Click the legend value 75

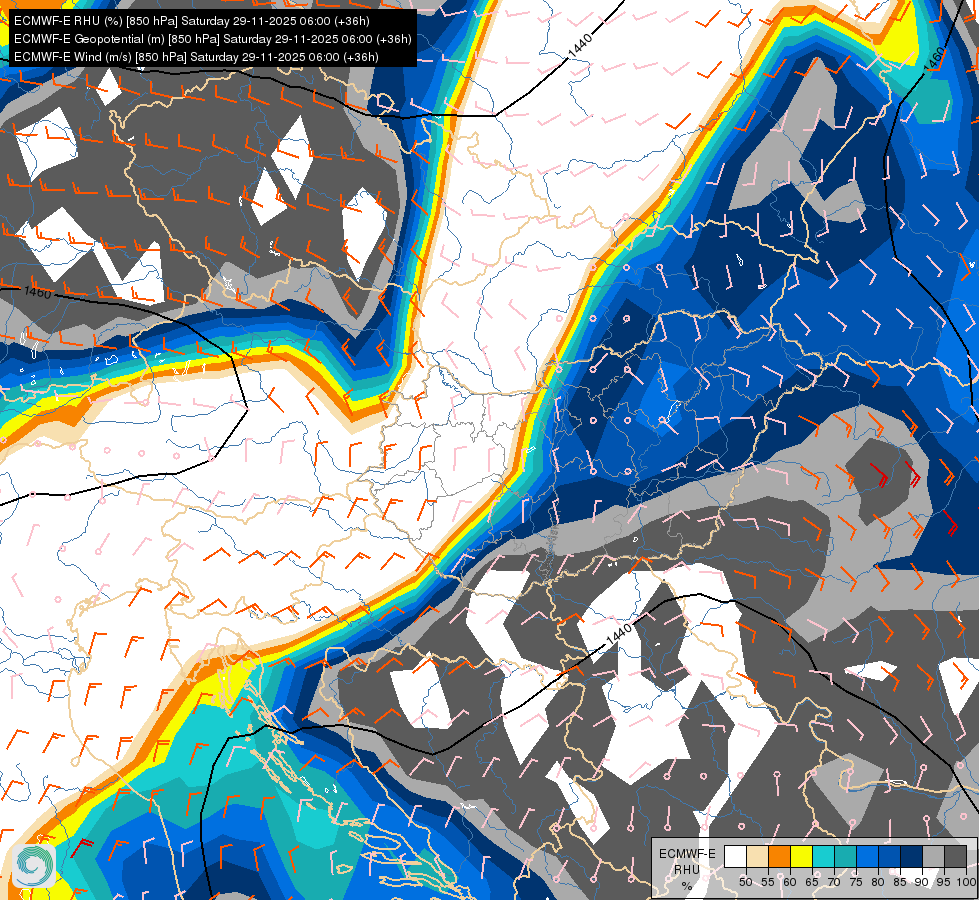coord(856,882)
